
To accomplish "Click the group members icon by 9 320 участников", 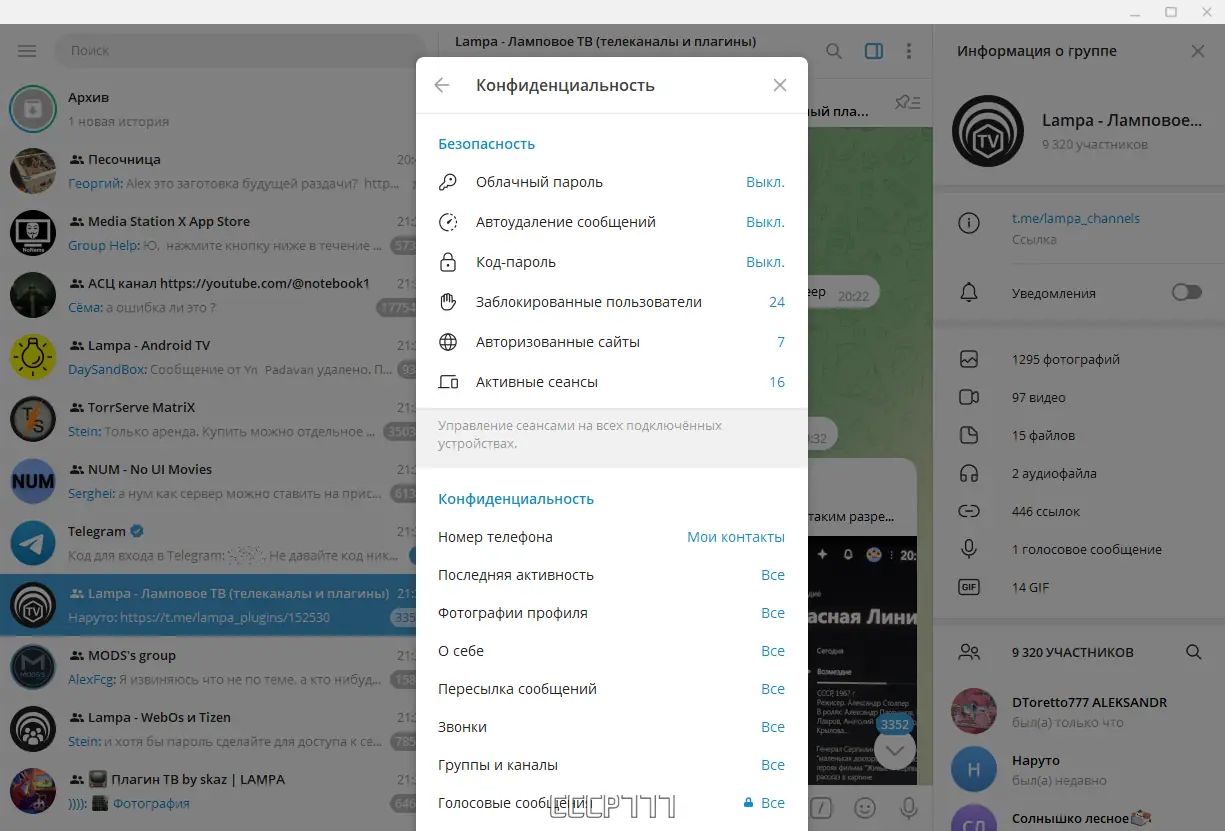I will click(968, 652).
